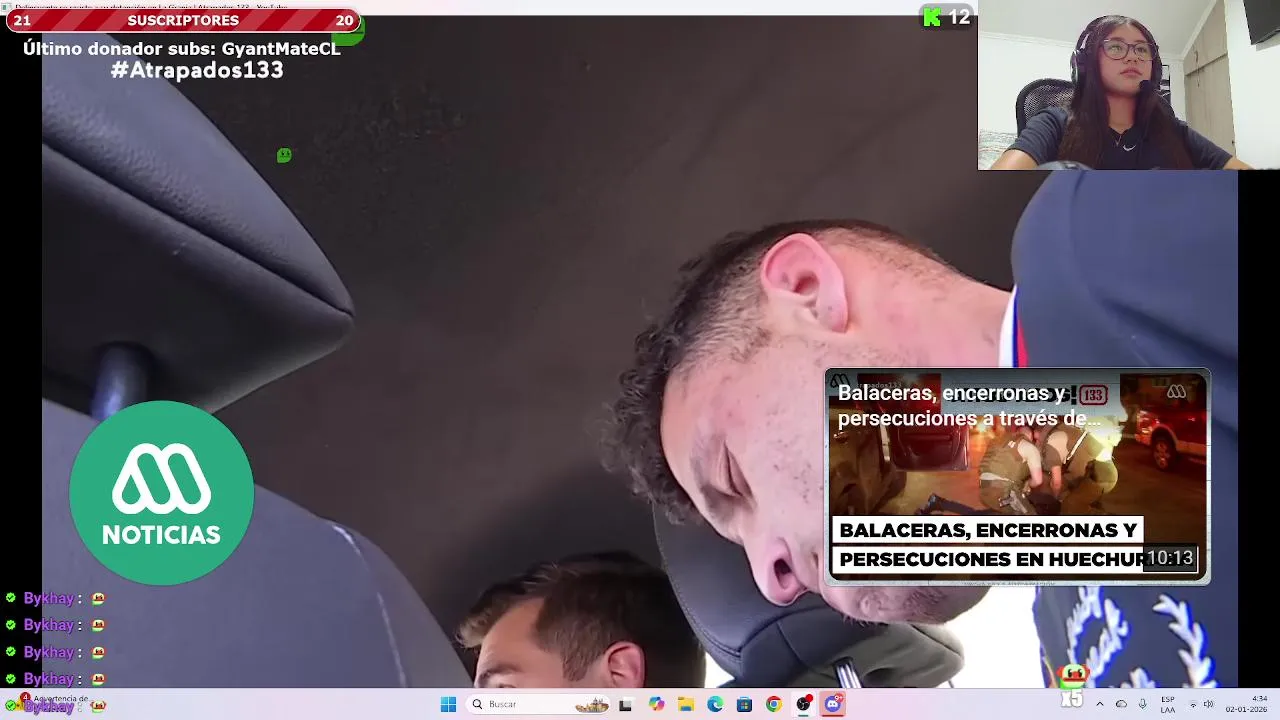Open the clock and date 02-01-2026

point(1248,704)
